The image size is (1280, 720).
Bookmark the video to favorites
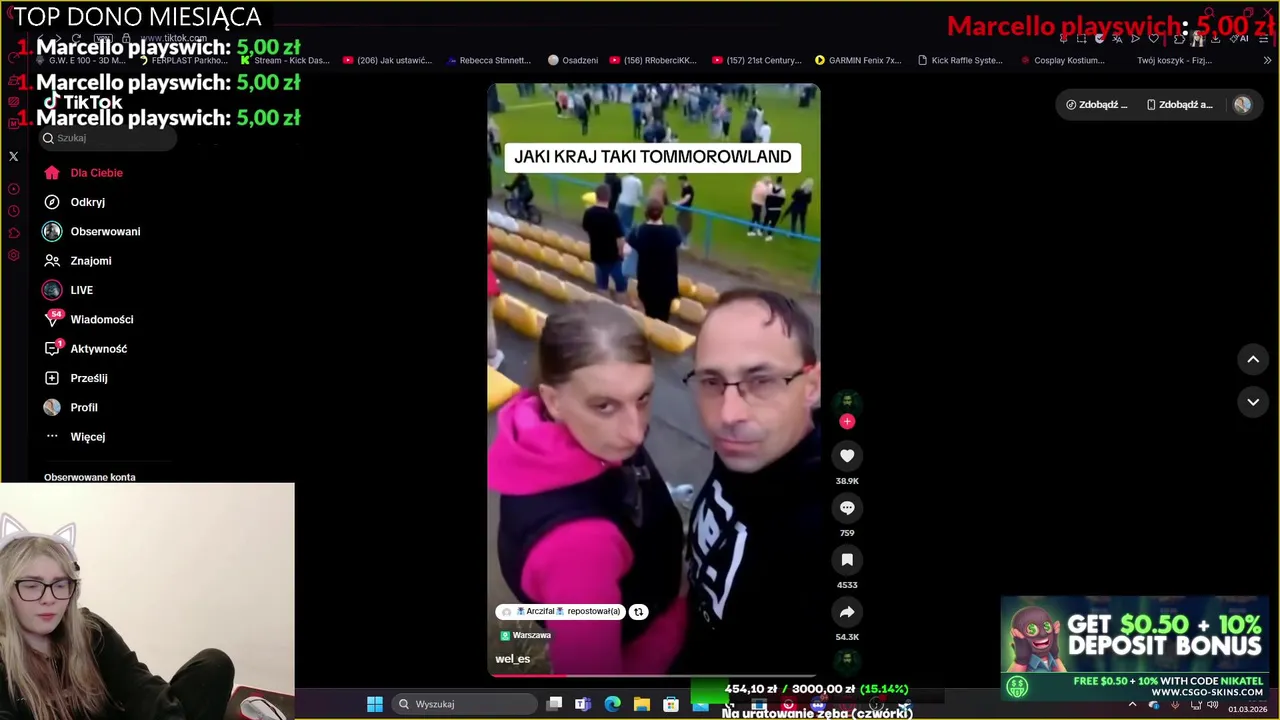847,560
